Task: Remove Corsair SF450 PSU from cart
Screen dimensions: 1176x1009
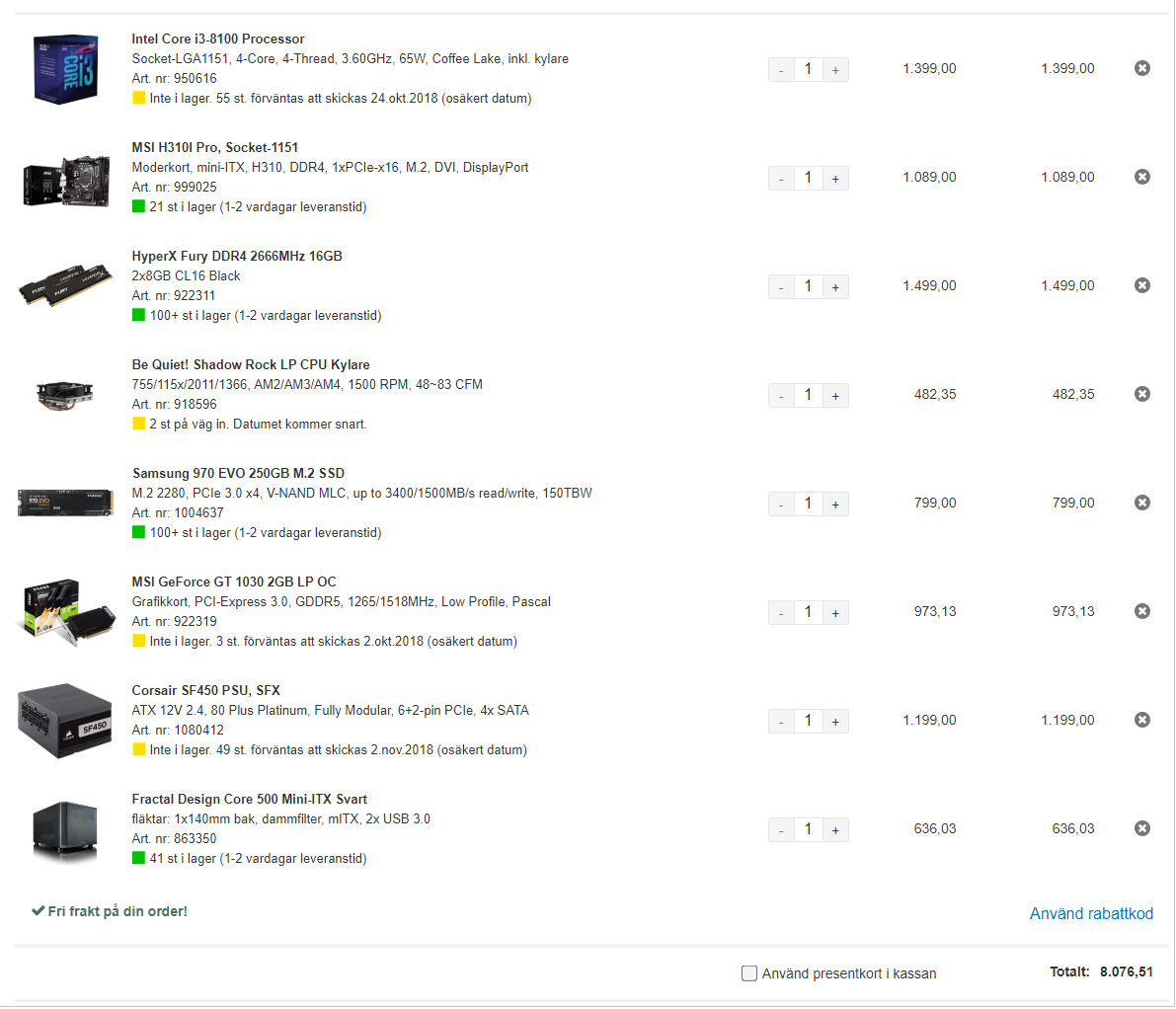Action: click(1141, 721)
